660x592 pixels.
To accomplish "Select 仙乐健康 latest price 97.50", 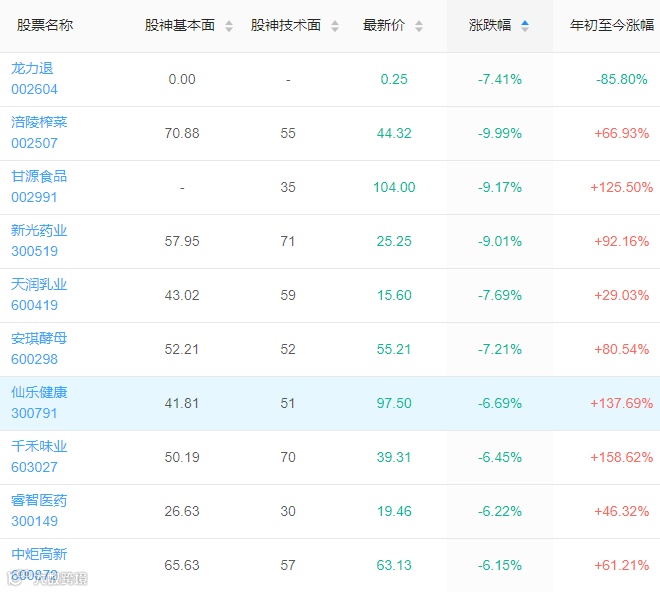I will [394, 403].
